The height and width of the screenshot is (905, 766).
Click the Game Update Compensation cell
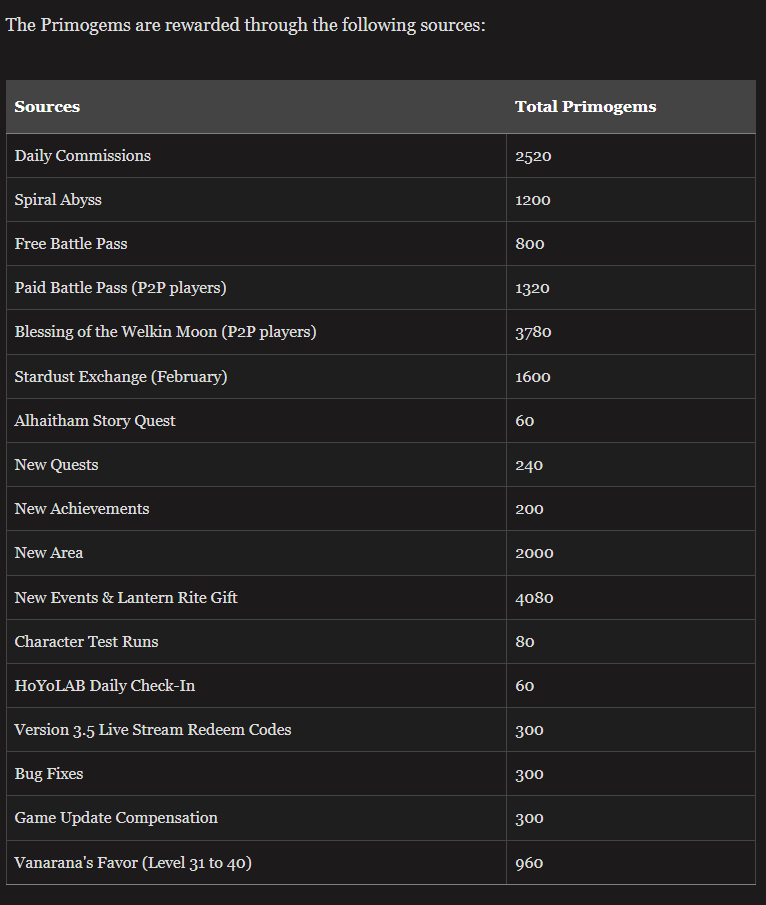256,818
